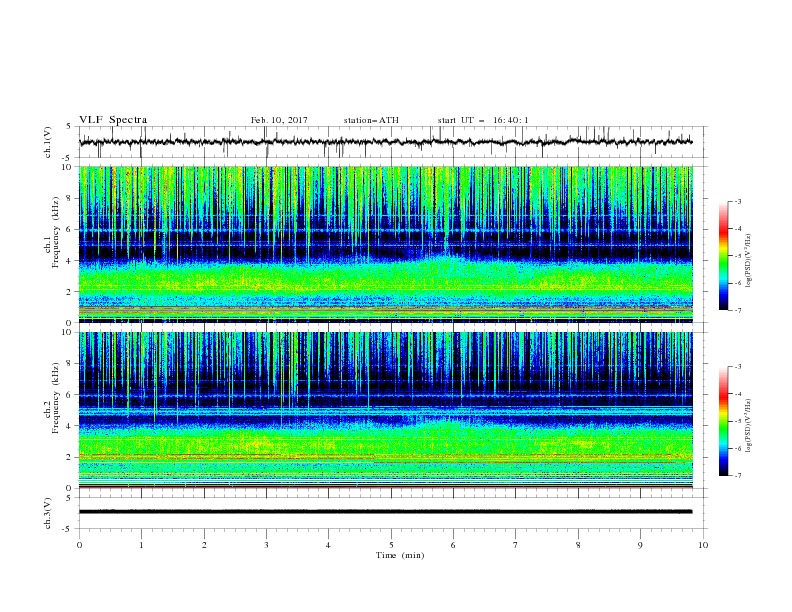
Task: Click the 'ch.1(V)' axis label
Action: coord(48,142)
